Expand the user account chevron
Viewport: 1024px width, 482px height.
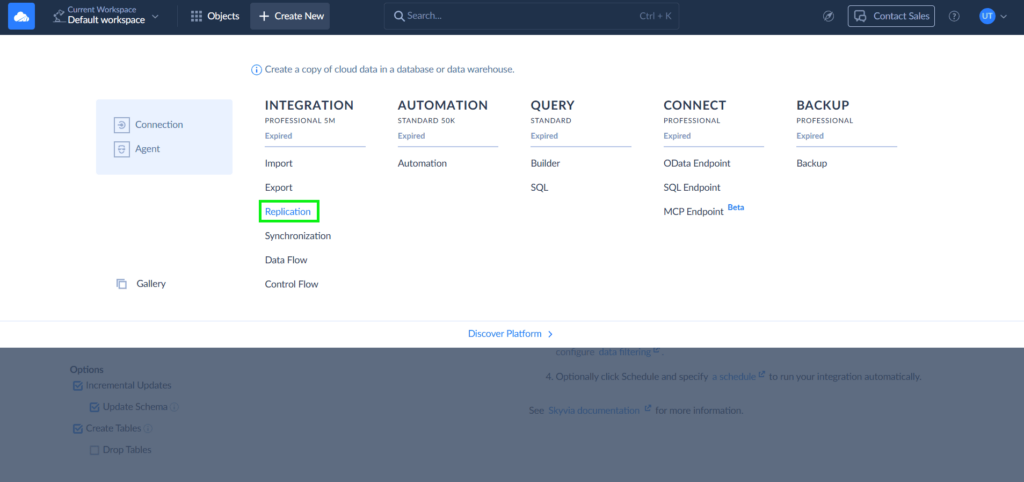[1004, 17]
